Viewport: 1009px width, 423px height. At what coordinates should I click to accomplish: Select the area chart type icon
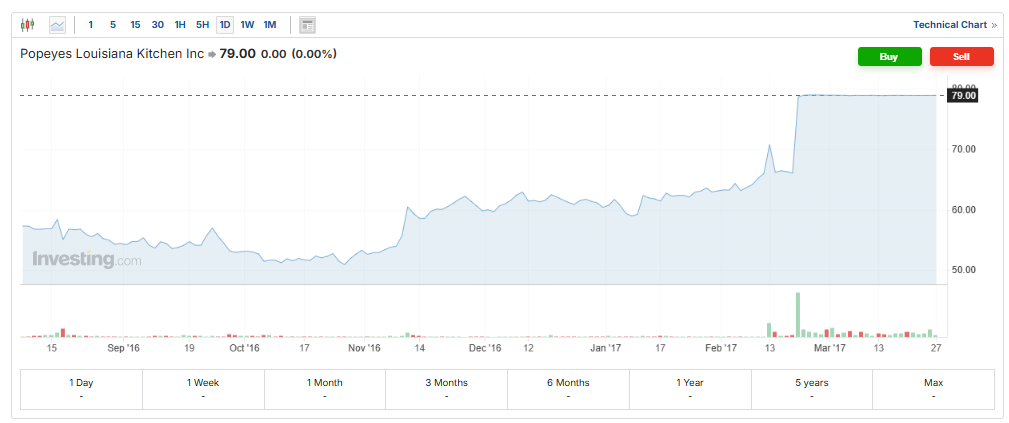(x=57, y=24)
